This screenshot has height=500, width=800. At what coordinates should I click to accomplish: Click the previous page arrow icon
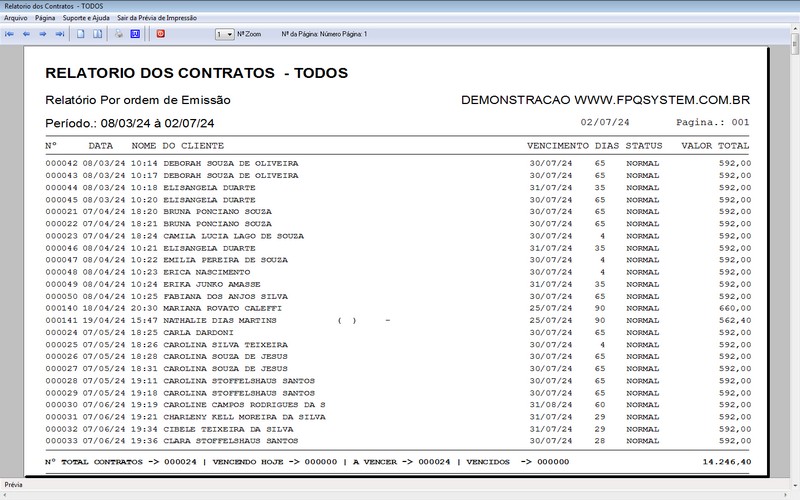[x=26, y=34]
